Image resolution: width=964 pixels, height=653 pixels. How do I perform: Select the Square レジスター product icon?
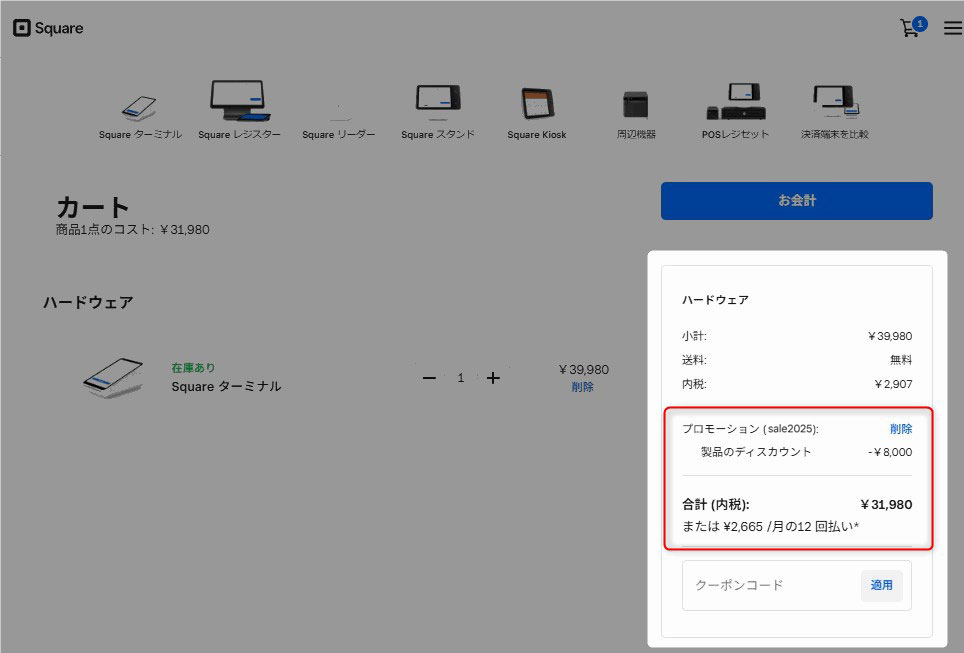(239, 102)
